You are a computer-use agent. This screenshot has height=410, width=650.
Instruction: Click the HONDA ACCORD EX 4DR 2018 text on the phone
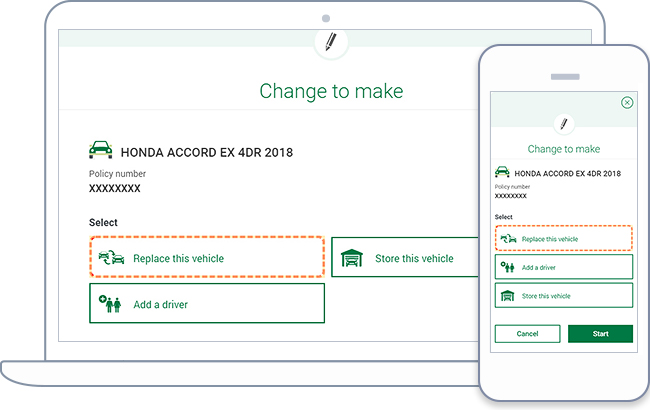pyautogui.click(x=568, y=174)
